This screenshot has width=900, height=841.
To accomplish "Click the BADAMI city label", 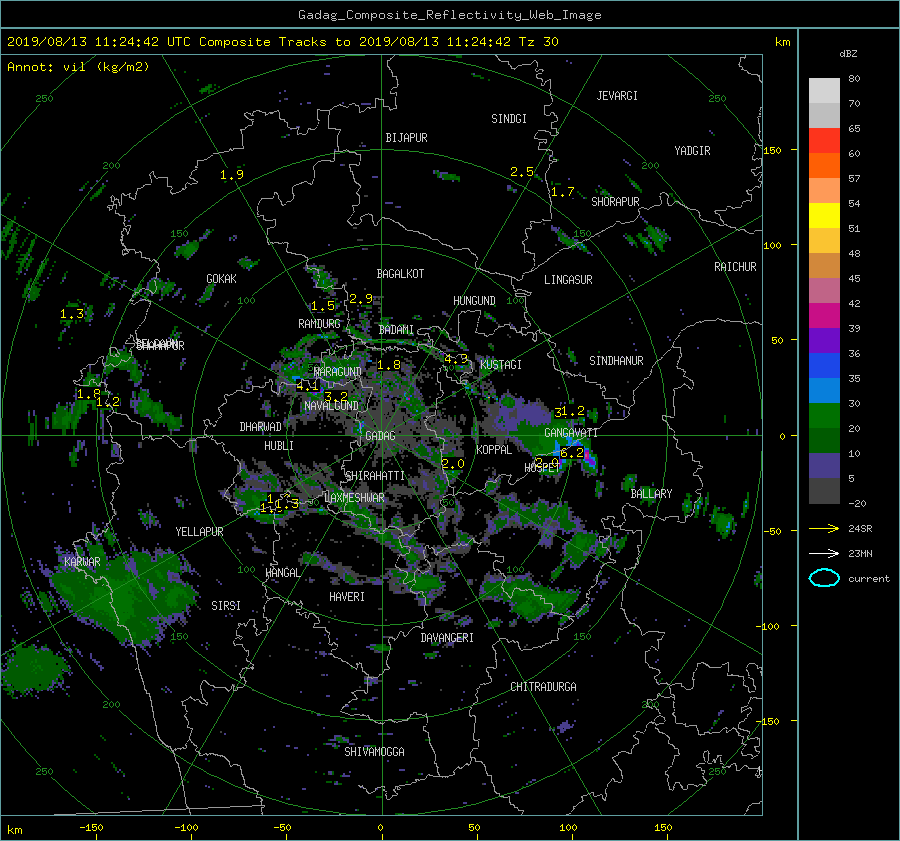I will click(396, 330).
